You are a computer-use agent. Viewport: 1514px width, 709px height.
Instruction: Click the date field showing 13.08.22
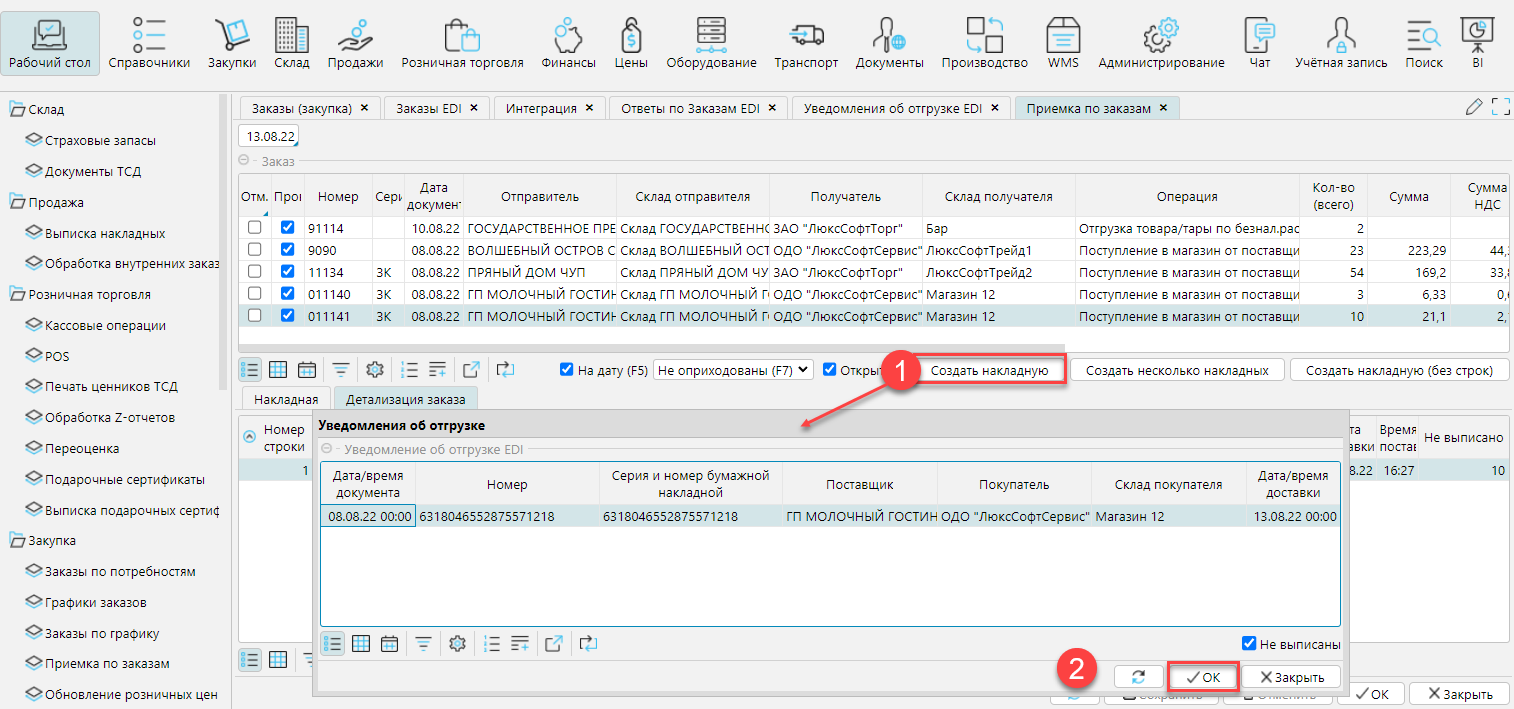point(268,135)
